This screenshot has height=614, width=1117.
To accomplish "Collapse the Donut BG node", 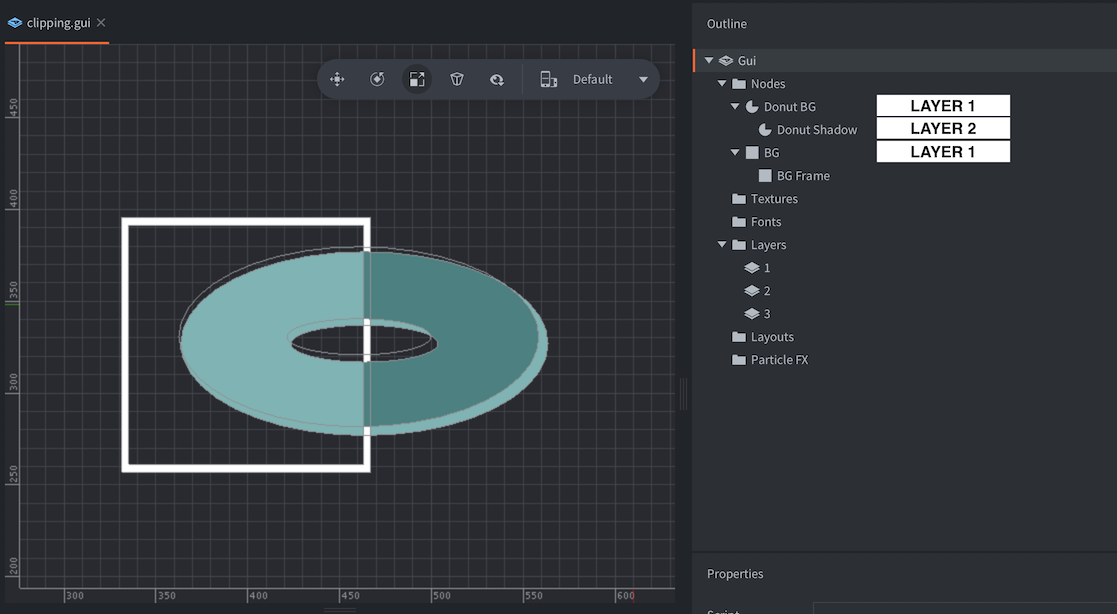I will tap(735, 106).
